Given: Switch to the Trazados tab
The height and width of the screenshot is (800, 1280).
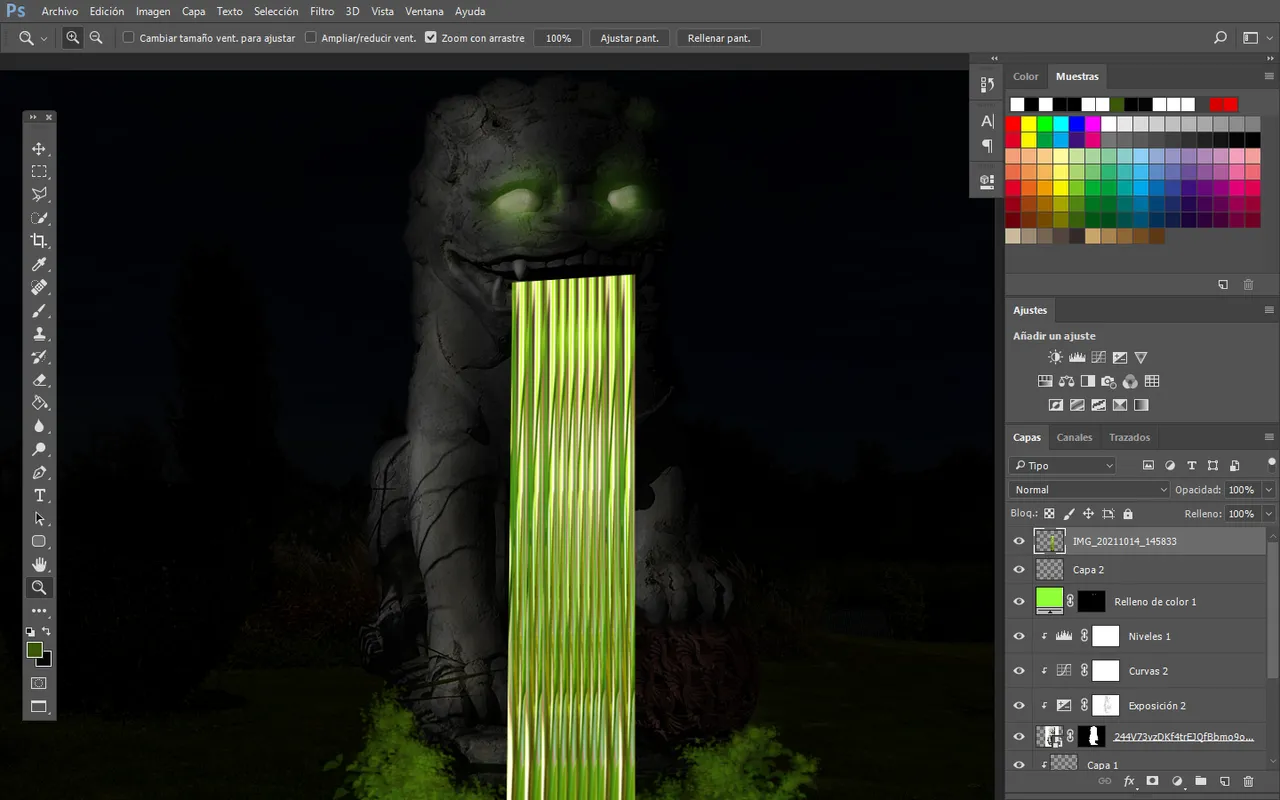Looking at the screenshot, I should click(1129, 438).
